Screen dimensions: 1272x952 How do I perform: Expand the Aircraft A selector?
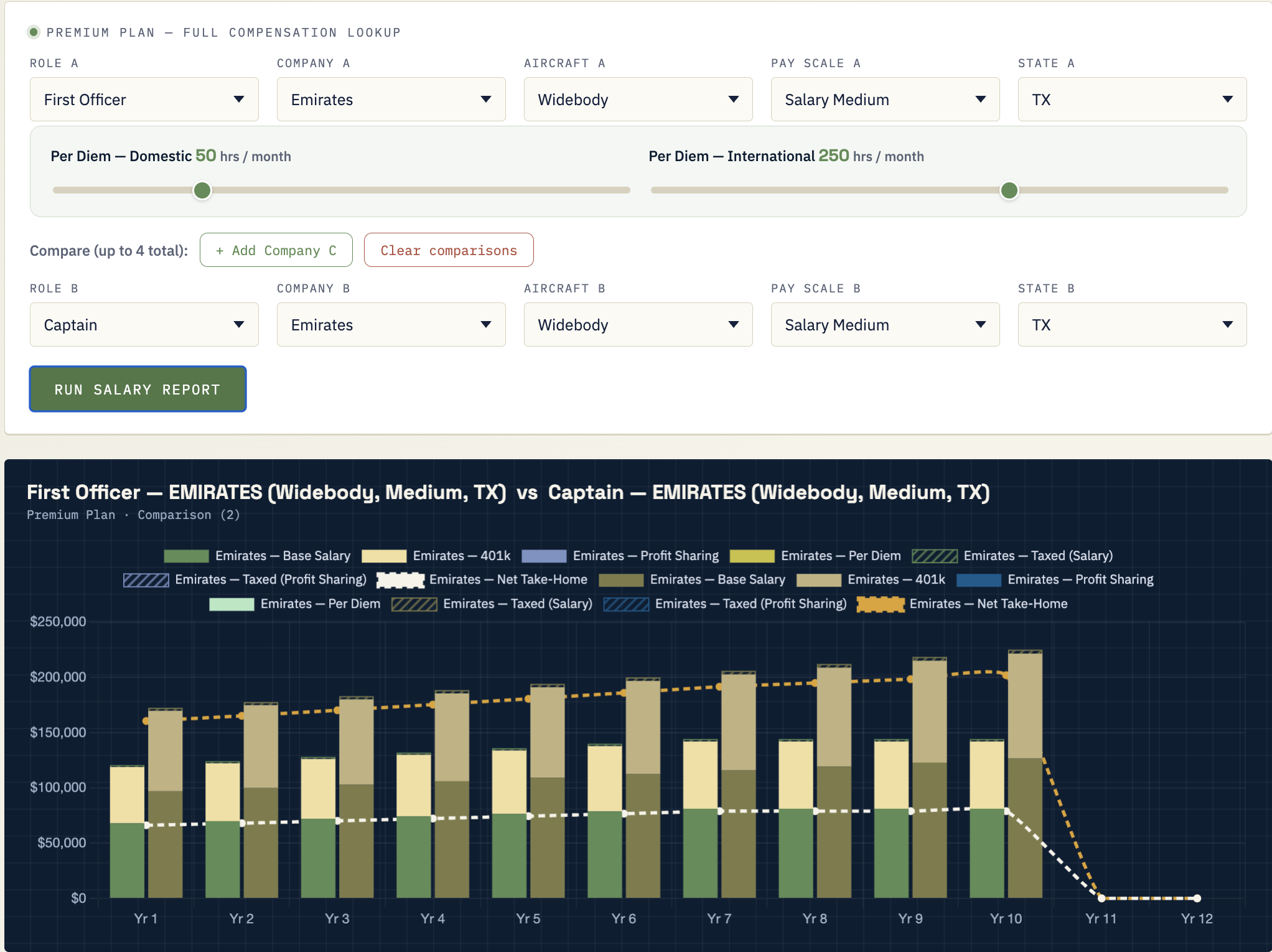[x=638, y=100]
